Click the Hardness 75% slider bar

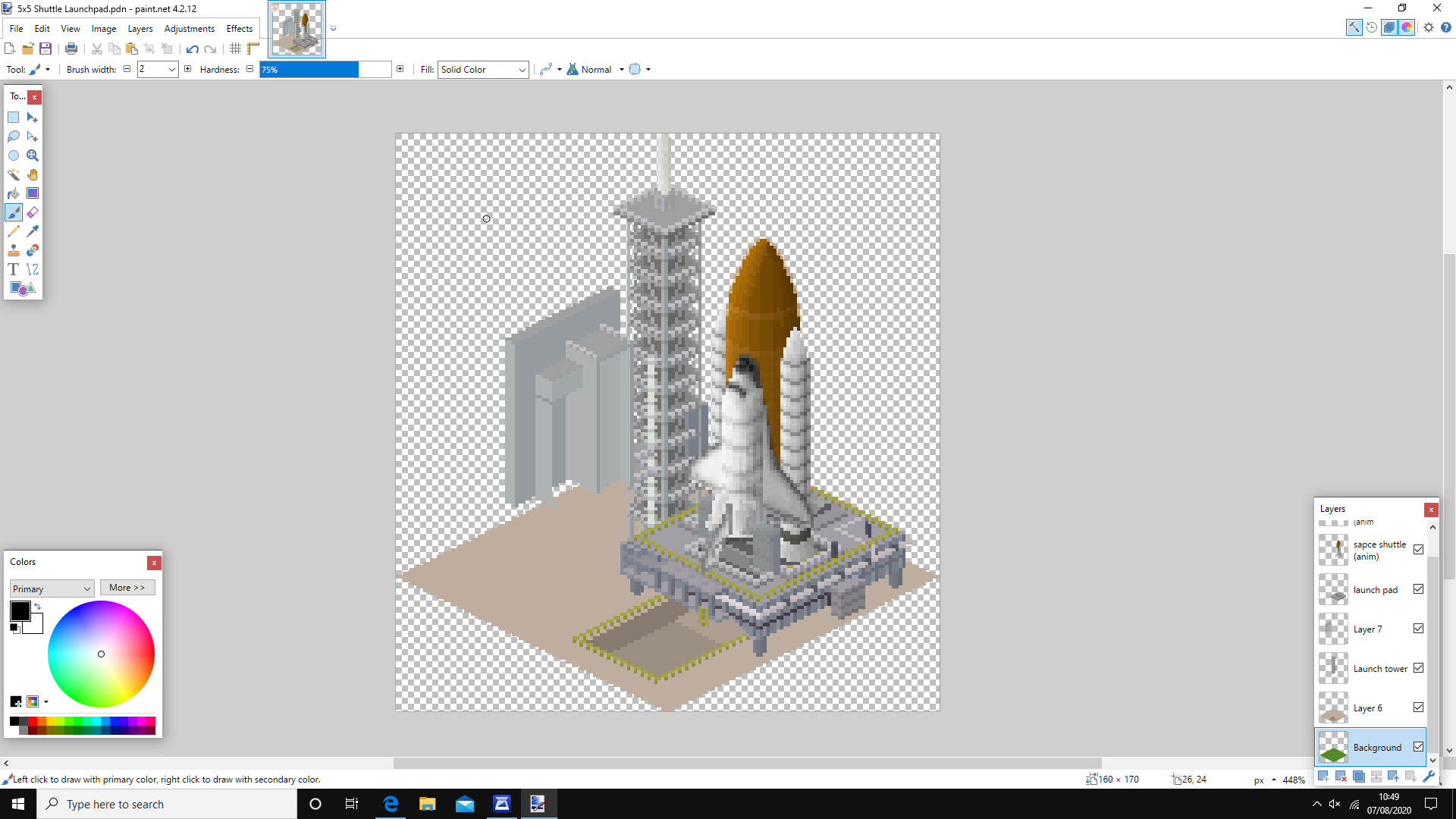click(x=325, y=69)
